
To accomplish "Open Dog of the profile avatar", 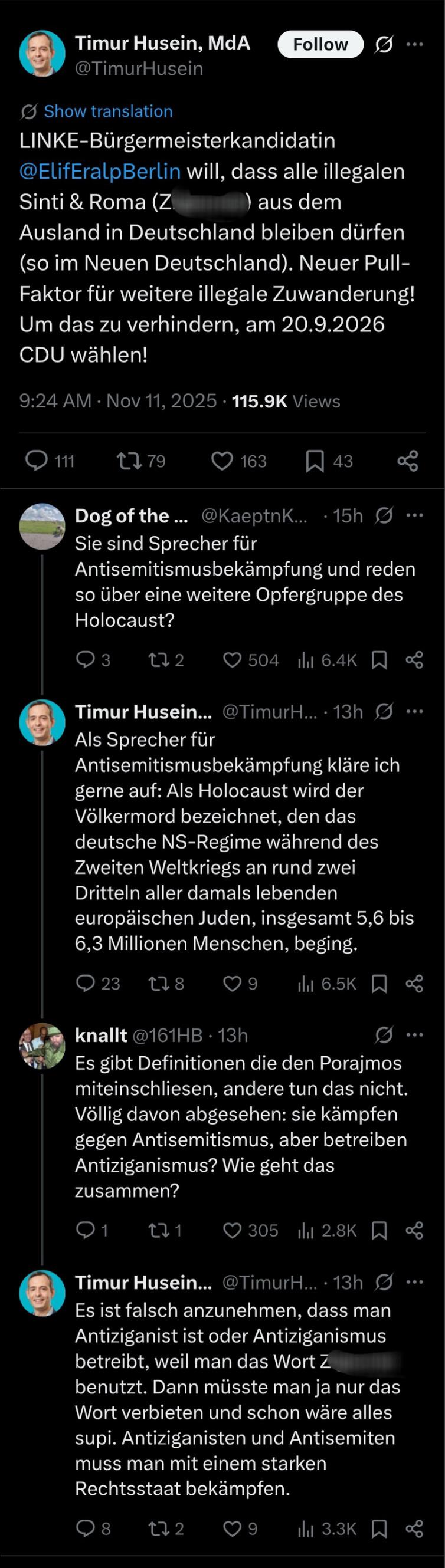I will click(42, 526).
